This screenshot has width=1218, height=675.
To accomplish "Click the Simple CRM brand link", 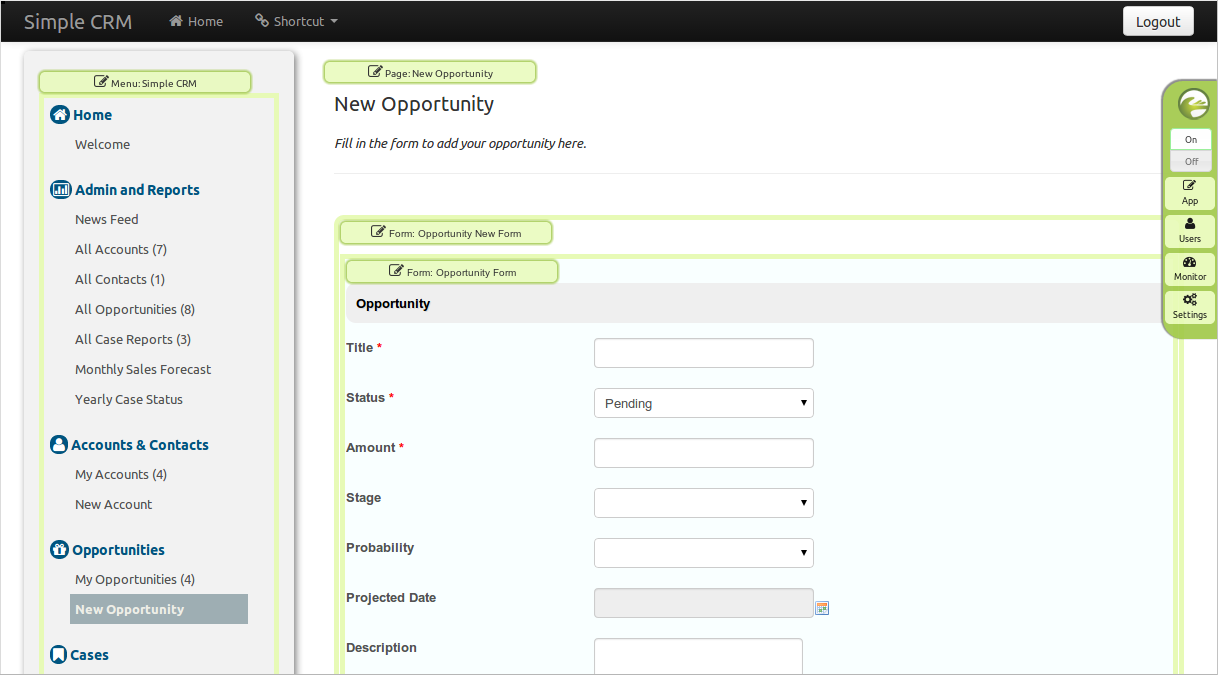I will [78, 21].
